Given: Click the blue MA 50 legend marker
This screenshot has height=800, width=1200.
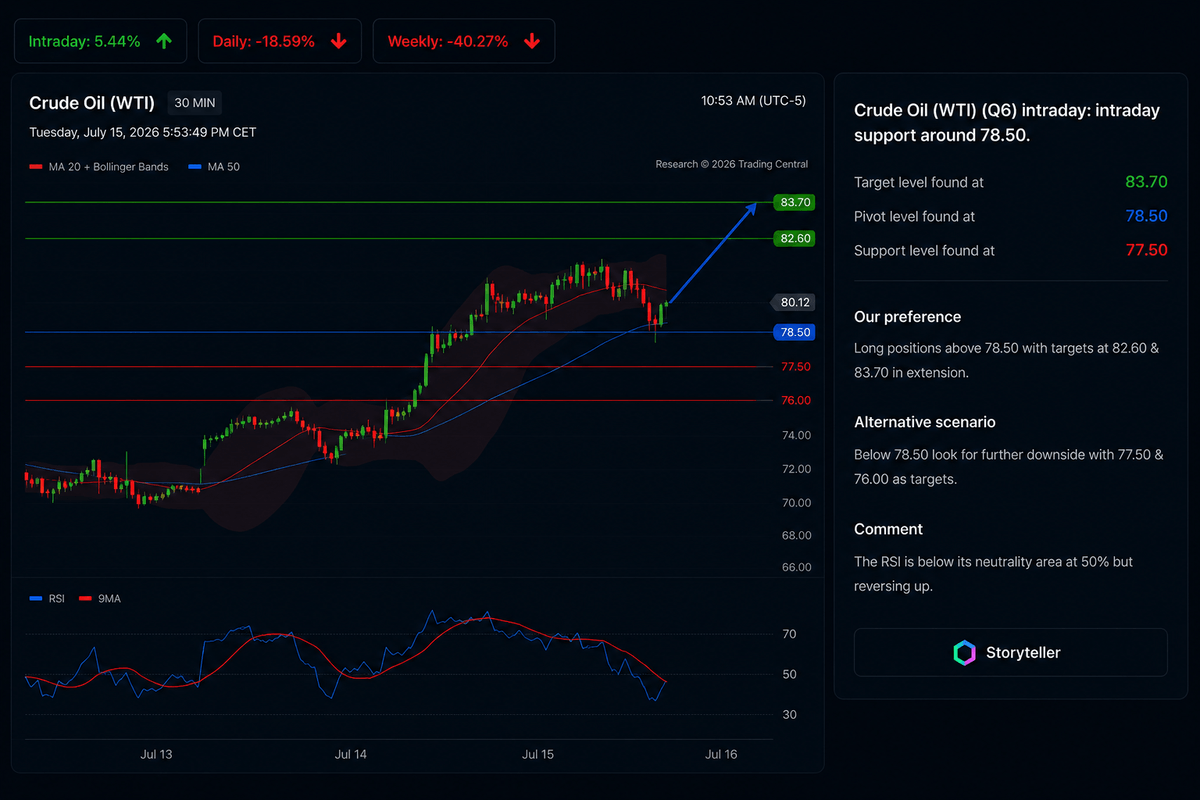Looking at the screenshot, I should tap(195, 167).
